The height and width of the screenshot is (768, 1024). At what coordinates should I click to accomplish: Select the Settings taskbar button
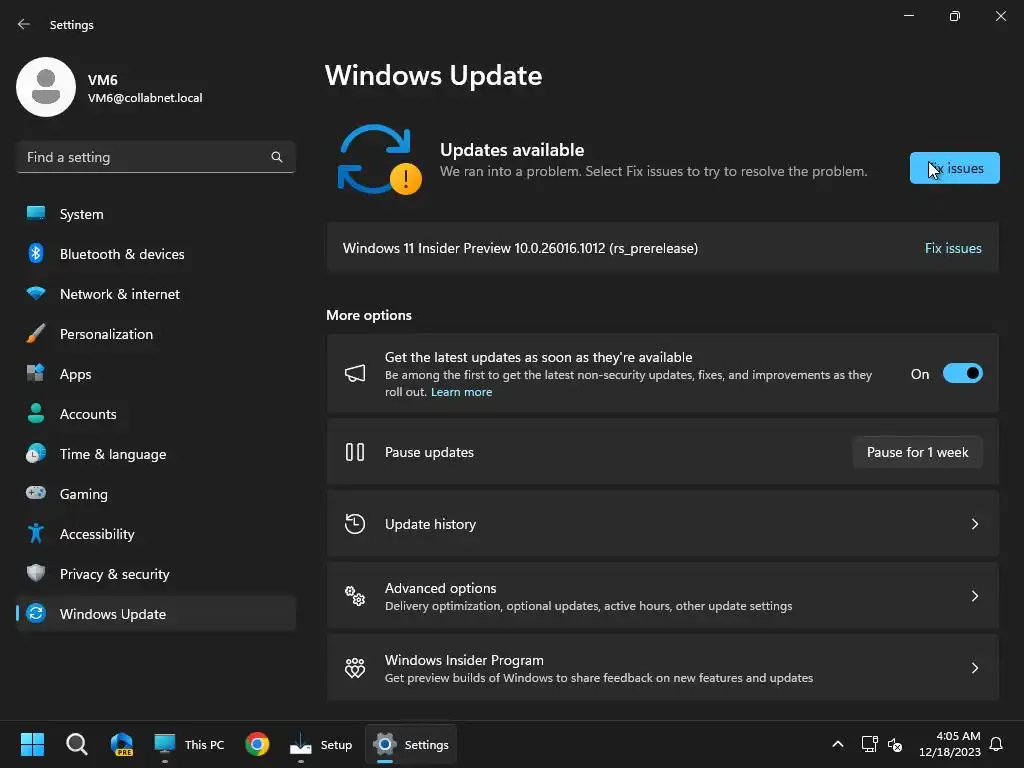point(411,744)
